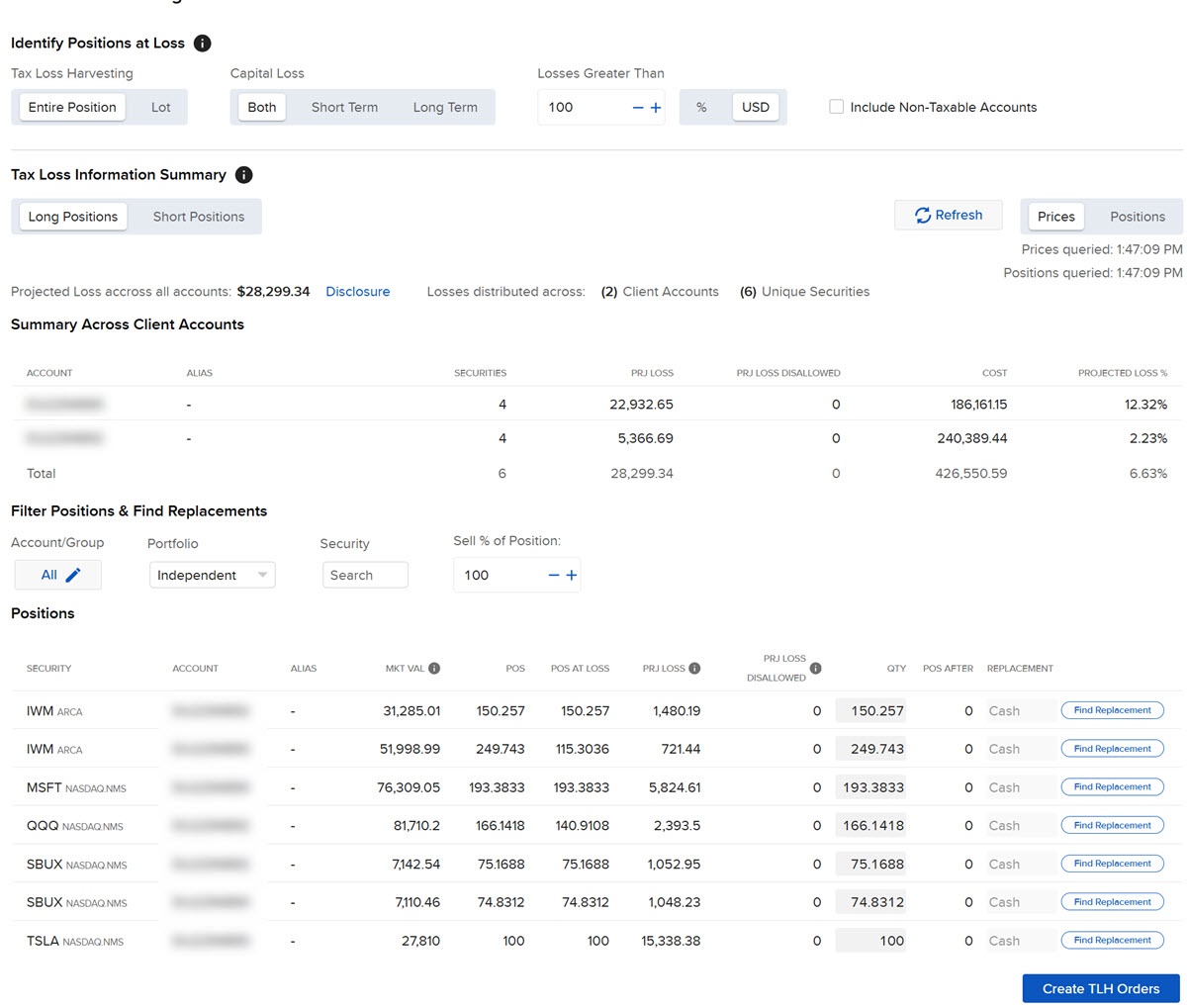
Task: Enable Include Non-Taxable Accounts checkbox
Action: click(837, 107)
